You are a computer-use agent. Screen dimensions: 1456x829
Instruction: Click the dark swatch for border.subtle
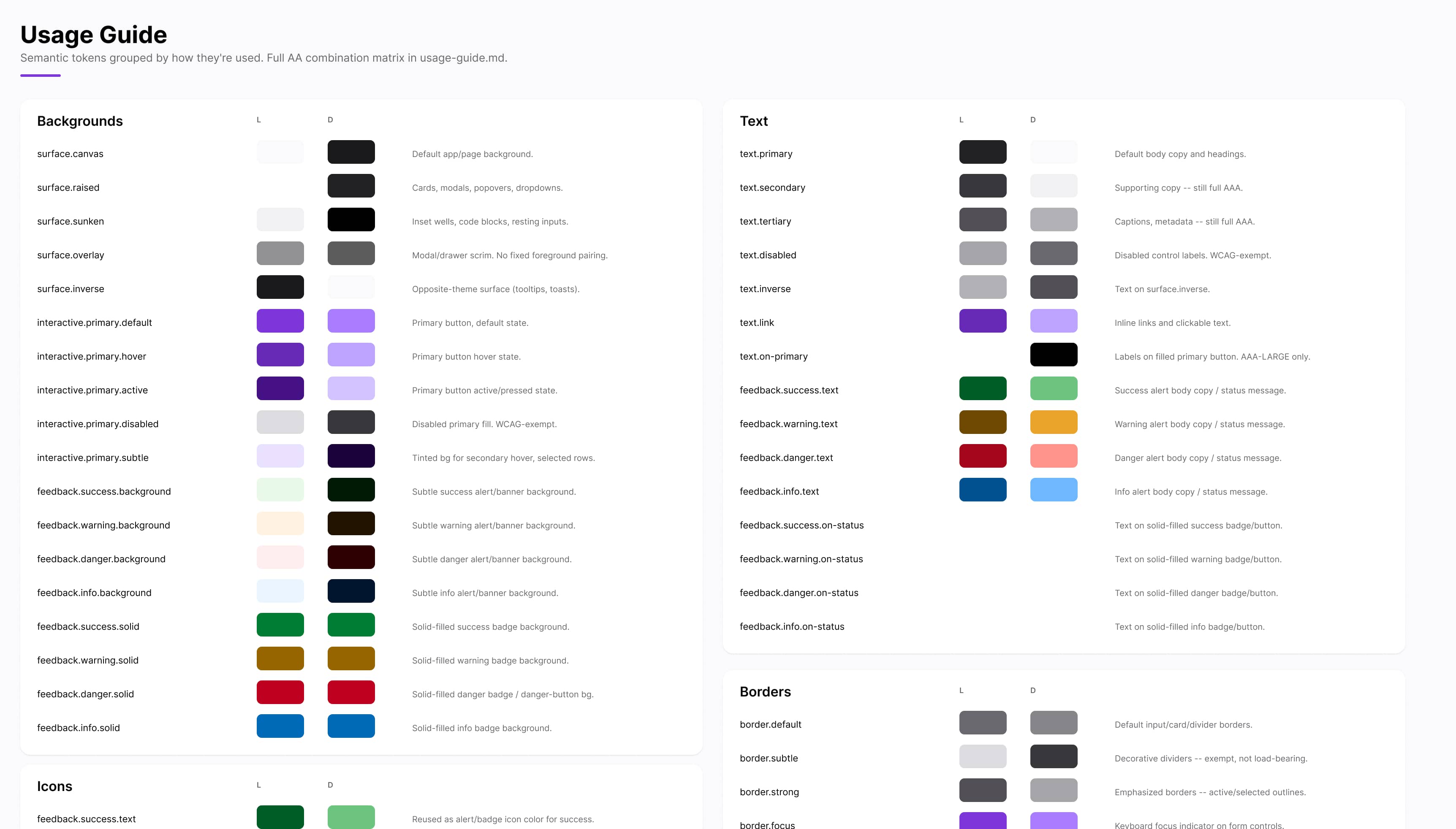1054,757
